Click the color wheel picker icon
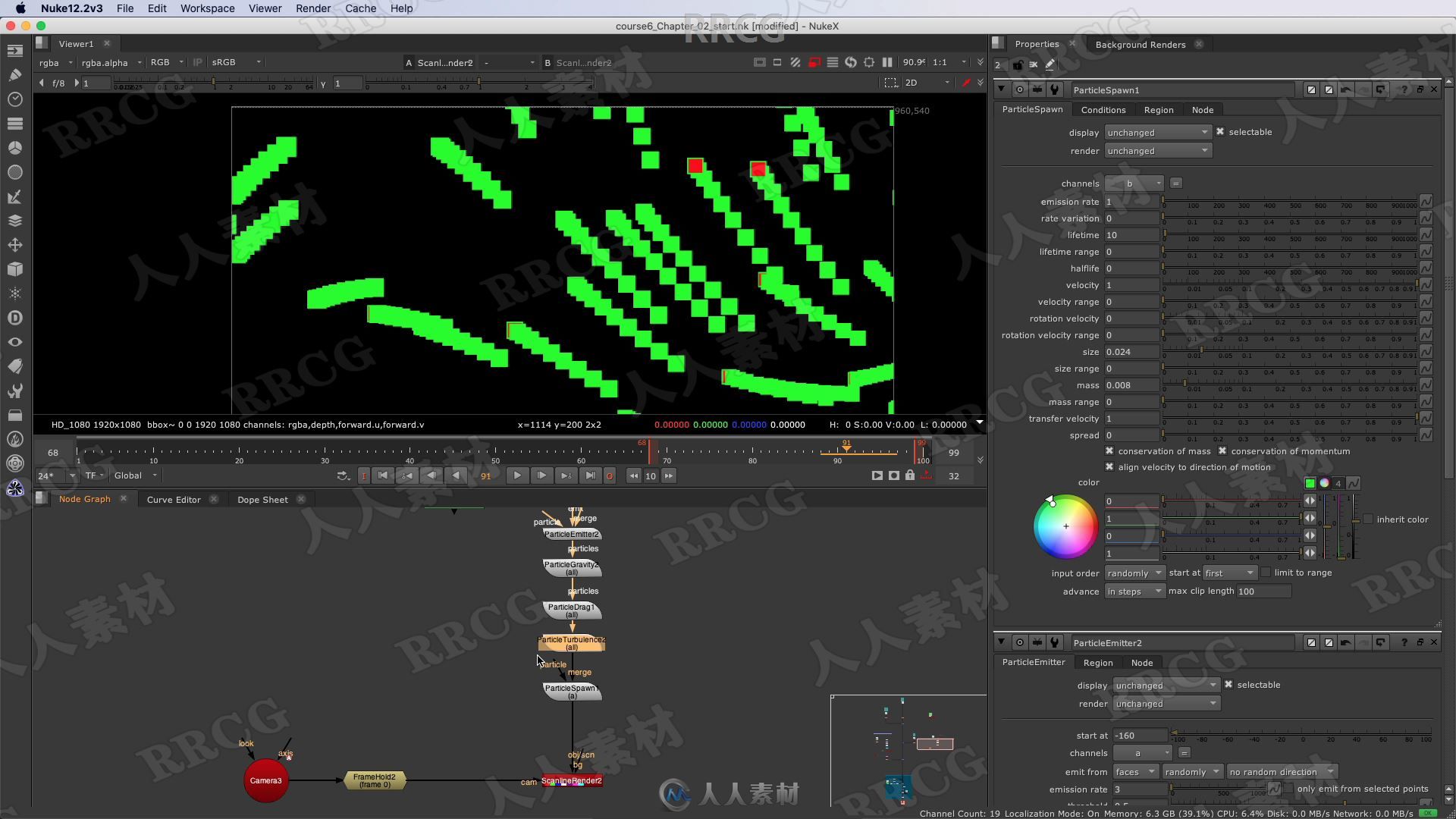This screenshot has height=819, width=1456. [1323, 484]
